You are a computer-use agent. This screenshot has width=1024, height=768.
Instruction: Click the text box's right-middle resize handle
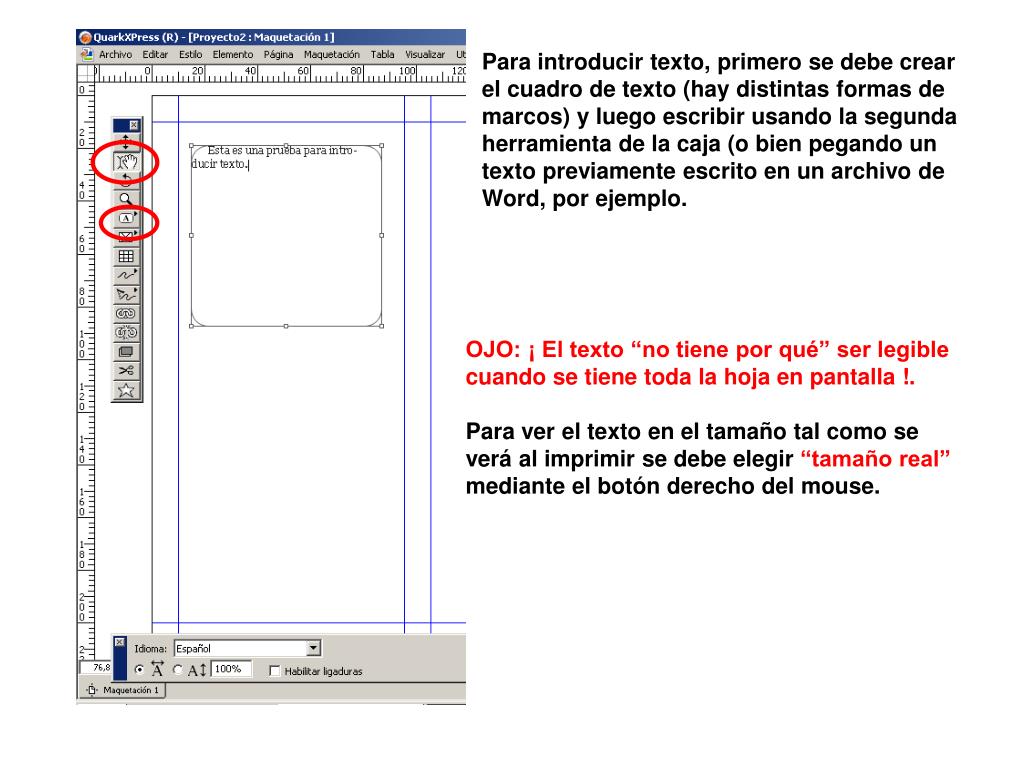[x=381, y=235]
